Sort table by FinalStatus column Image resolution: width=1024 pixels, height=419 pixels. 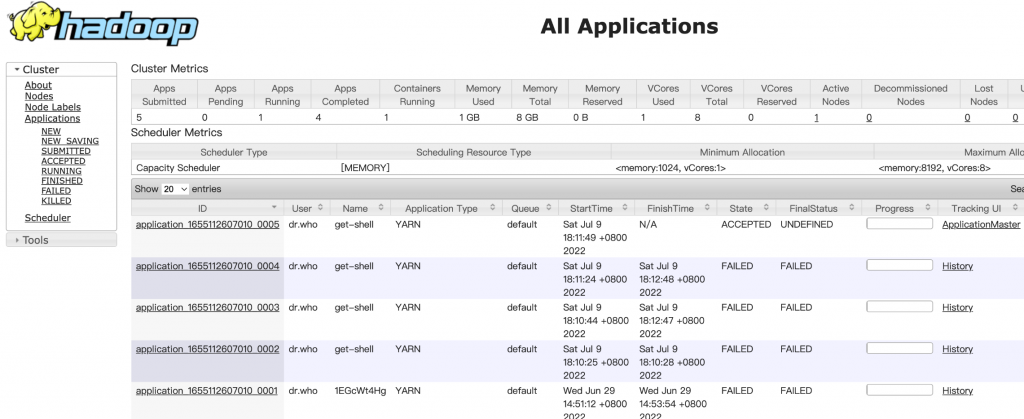click(817, 208)
